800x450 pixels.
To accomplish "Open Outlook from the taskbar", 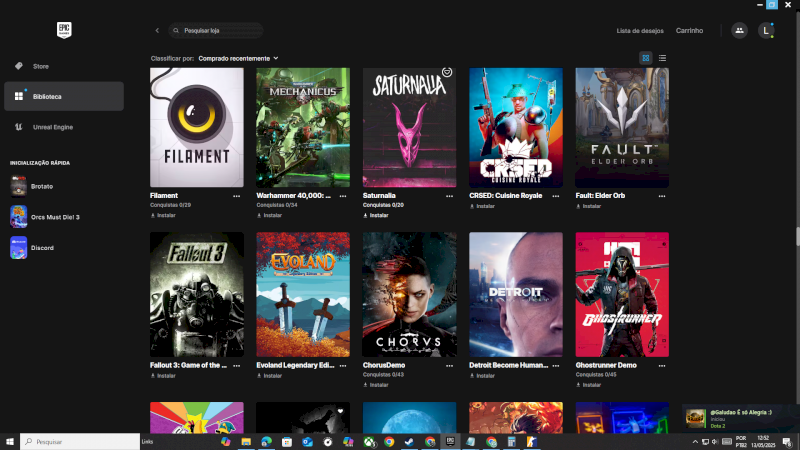I will pos(307,442).
